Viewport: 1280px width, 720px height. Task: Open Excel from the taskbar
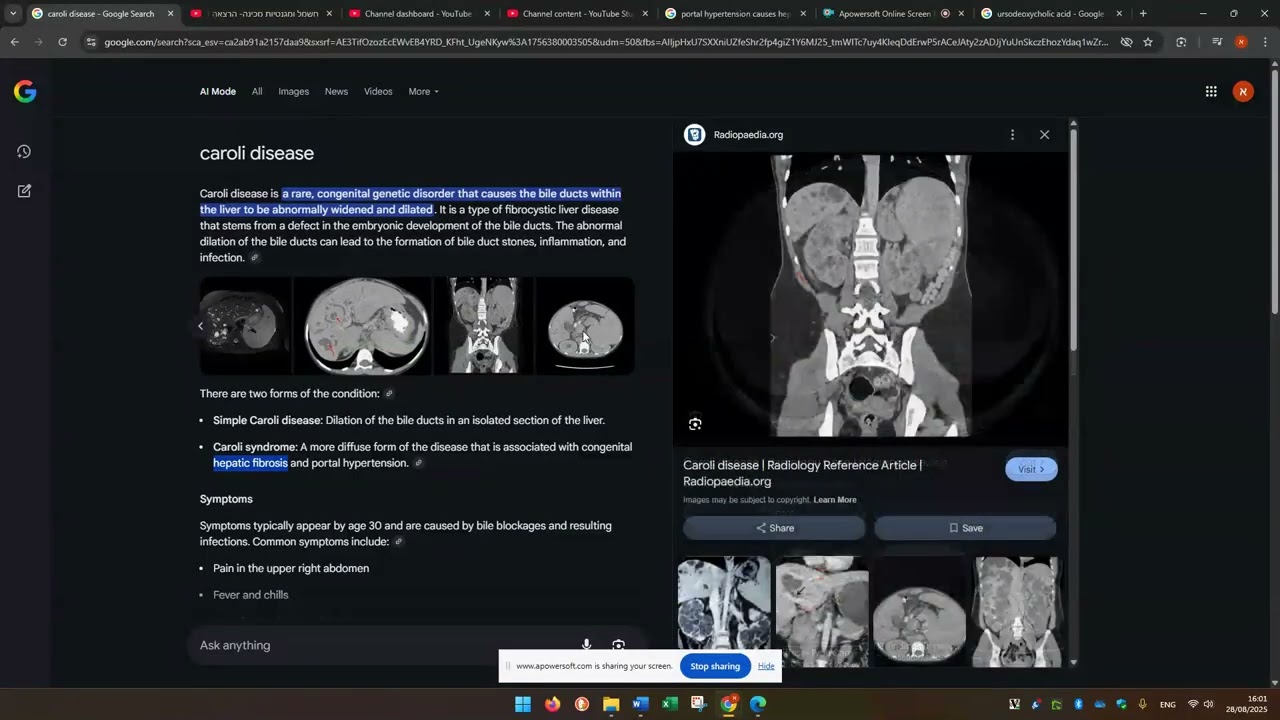coord(670,704)
